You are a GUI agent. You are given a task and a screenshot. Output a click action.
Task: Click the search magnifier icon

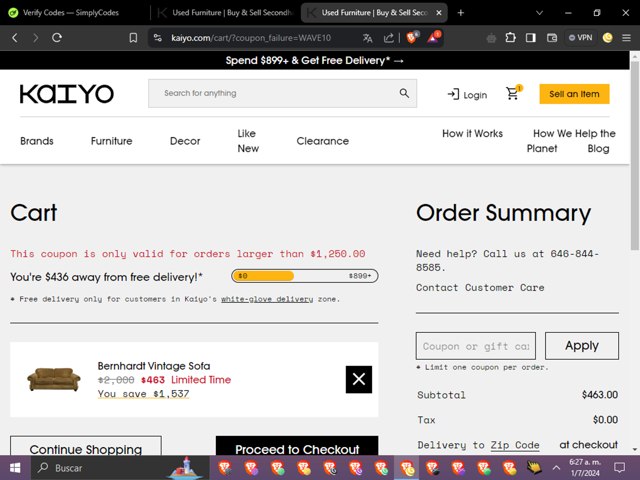tap(404, 93)
